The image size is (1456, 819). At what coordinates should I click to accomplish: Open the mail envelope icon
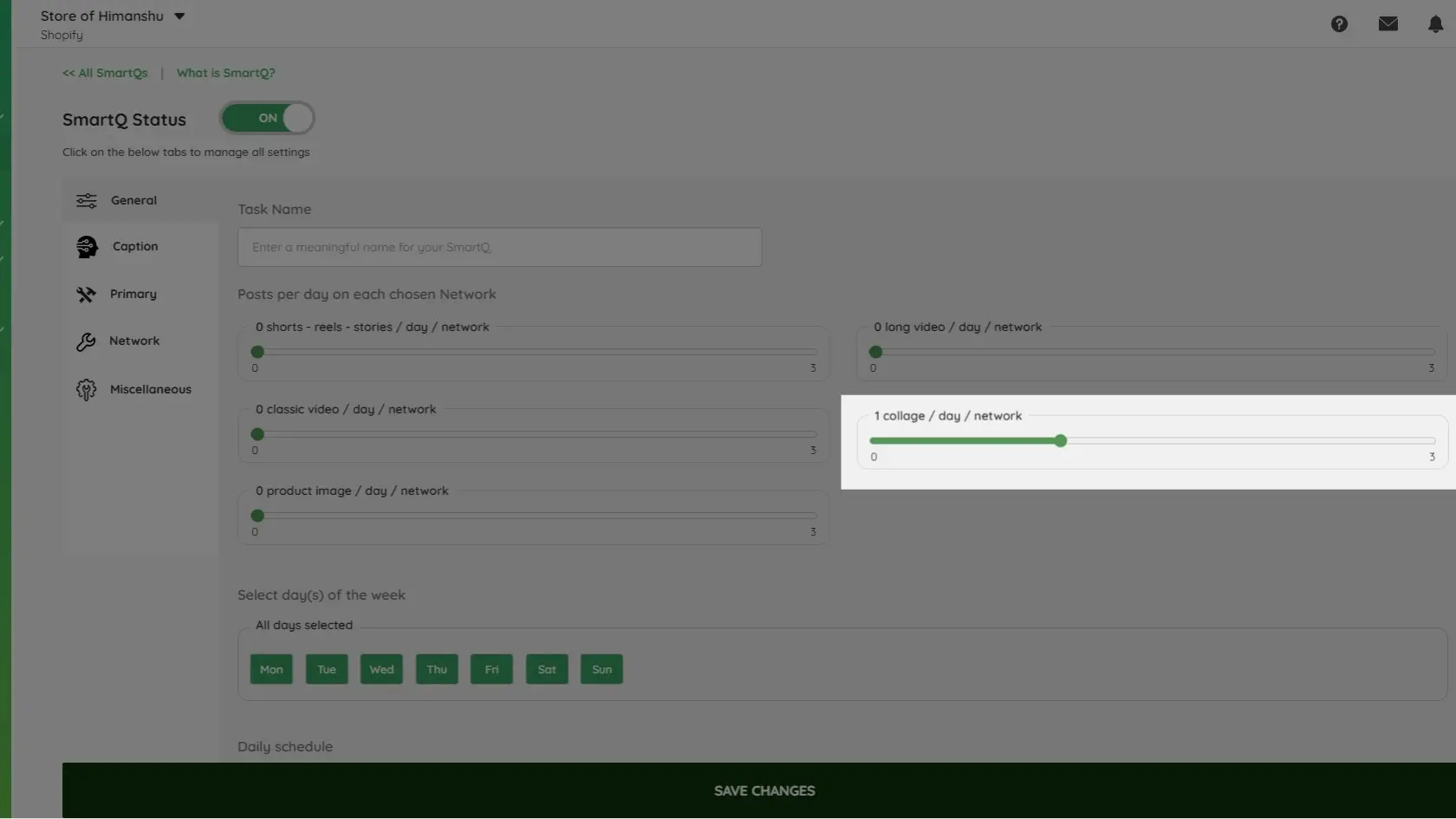coord(1388,24)
